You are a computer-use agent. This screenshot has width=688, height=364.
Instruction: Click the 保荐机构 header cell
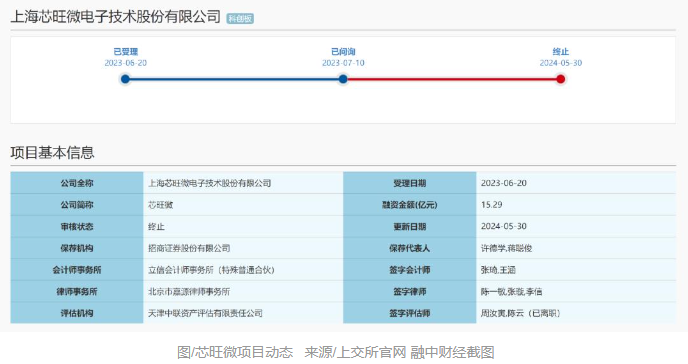tap(77, 248)
